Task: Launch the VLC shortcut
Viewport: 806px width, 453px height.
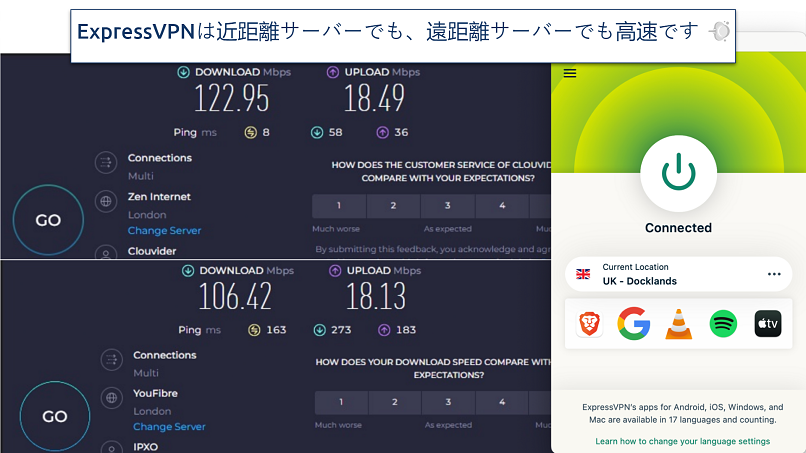Action: (679, 324)
